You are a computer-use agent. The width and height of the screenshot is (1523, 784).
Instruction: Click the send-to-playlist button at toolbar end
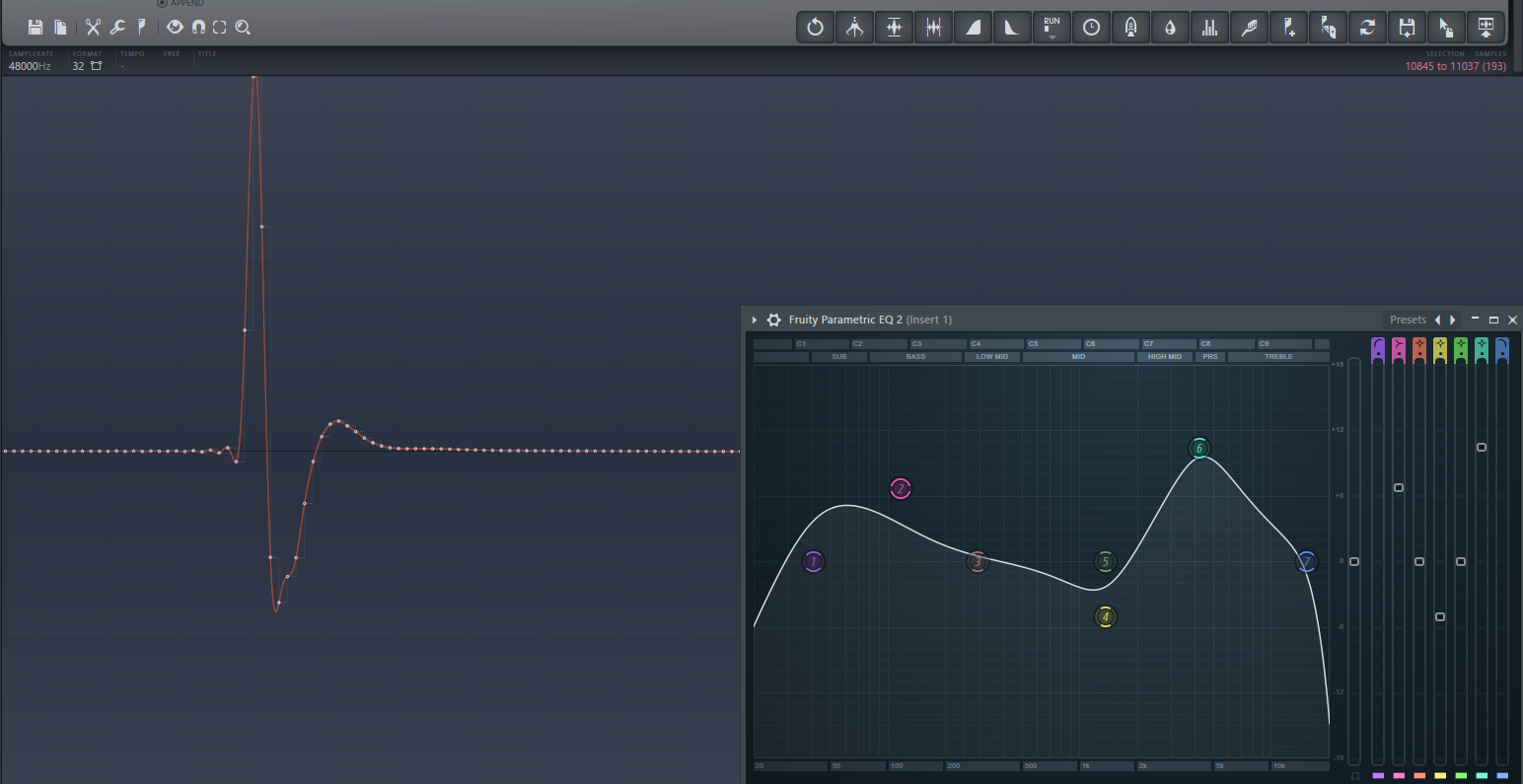pyautogui.click(x=1486, y=28)
